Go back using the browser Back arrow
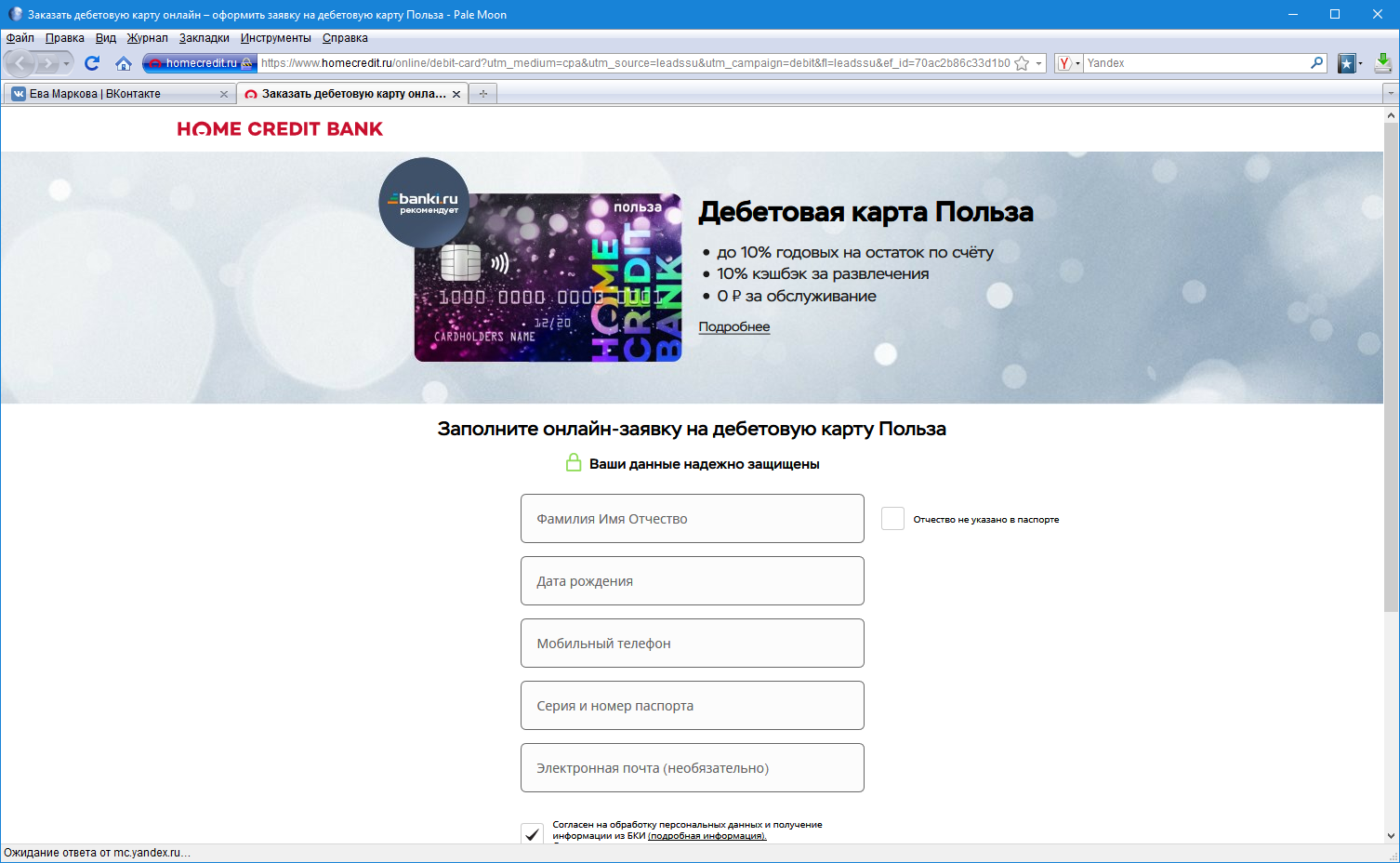 (20, 63)
